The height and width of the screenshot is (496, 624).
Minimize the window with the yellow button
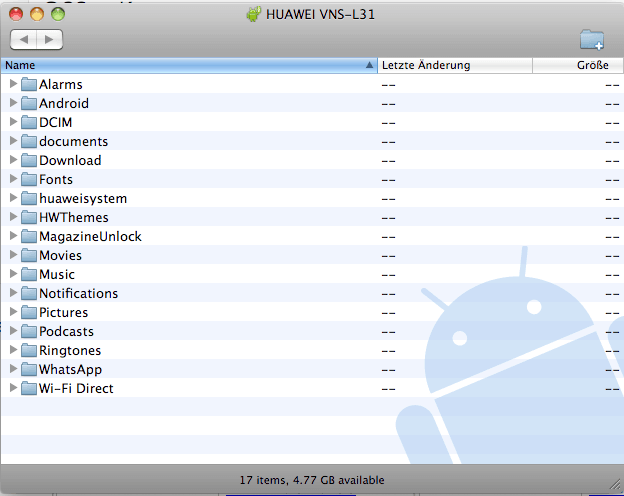pyautogui.click(x=37, y=14)
